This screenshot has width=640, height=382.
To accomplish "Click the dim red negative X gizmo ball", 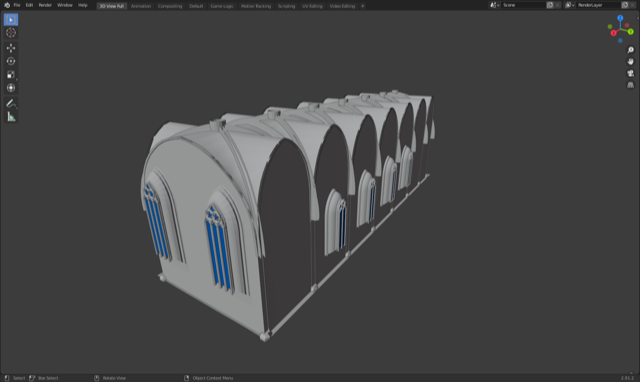I will [627, 25].
